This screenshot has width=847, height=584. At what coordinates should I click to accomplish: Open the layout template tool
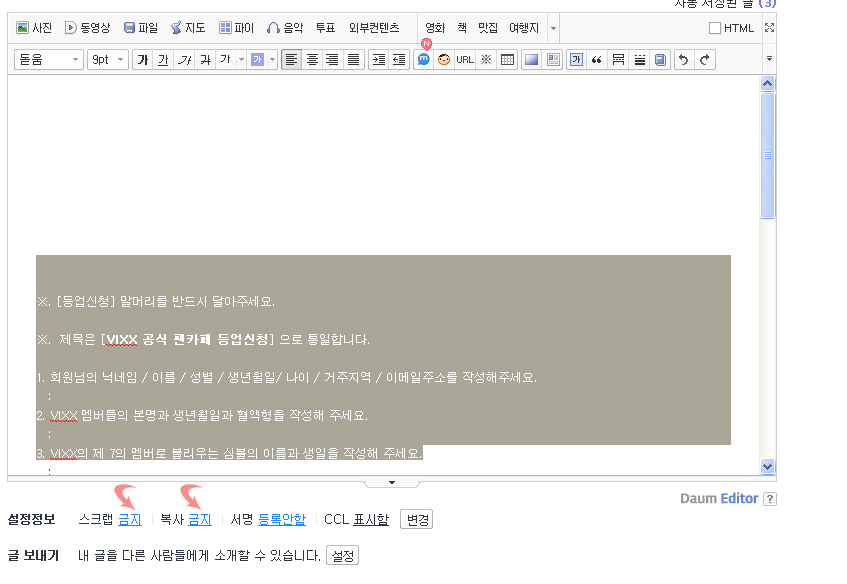click(x=553, y=59)
